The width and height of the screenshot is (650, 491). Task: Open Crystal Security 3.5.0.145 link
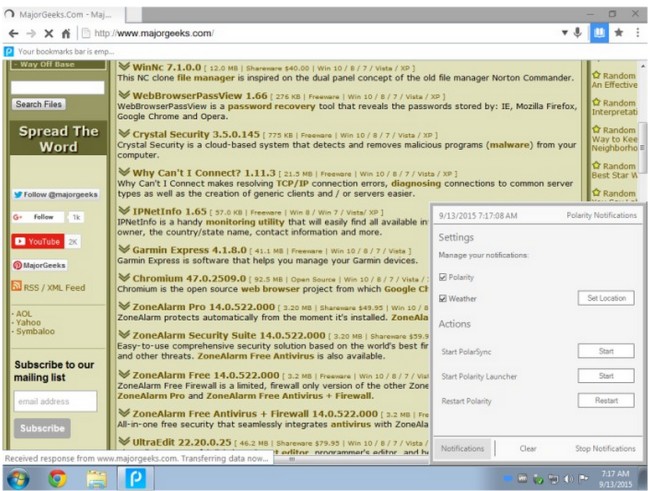(x=196, y=134)
